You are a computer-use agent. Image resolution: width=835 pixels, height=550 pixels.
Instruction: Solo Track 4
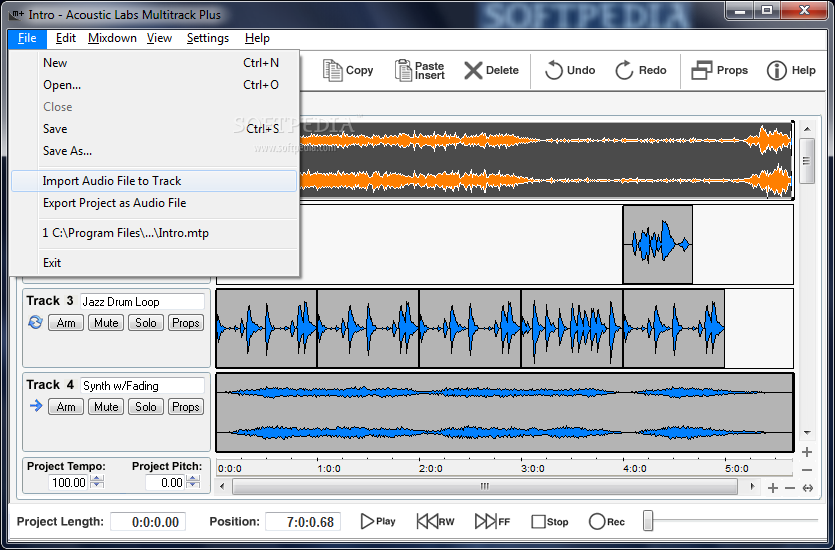point(145,407)
